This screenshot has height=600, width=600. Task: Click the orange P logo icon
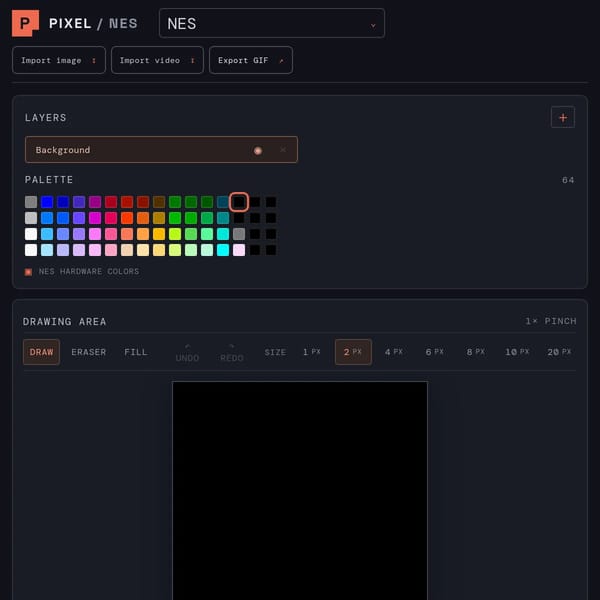(x=25, y=23)
